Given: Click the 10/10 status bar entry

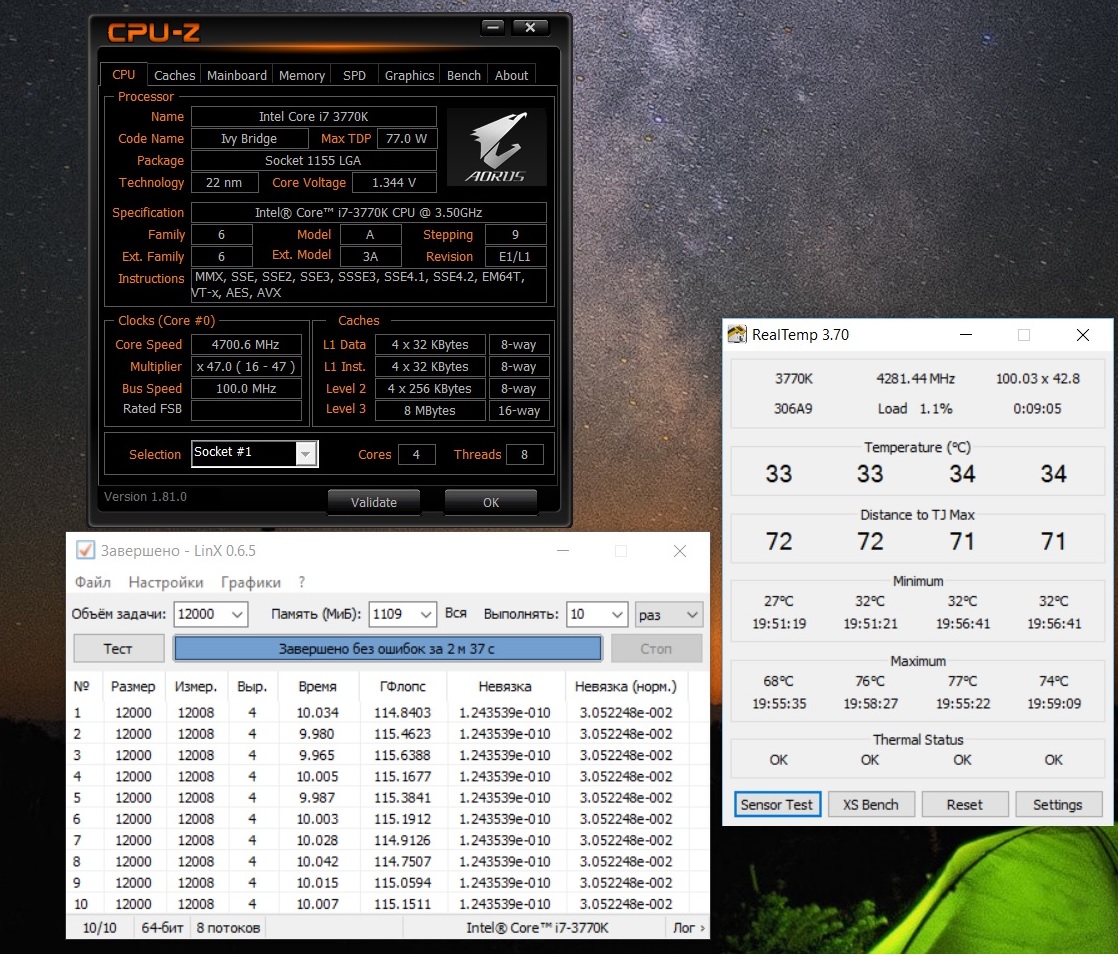Looking at the screenshot, I should (x=99, y=927).
